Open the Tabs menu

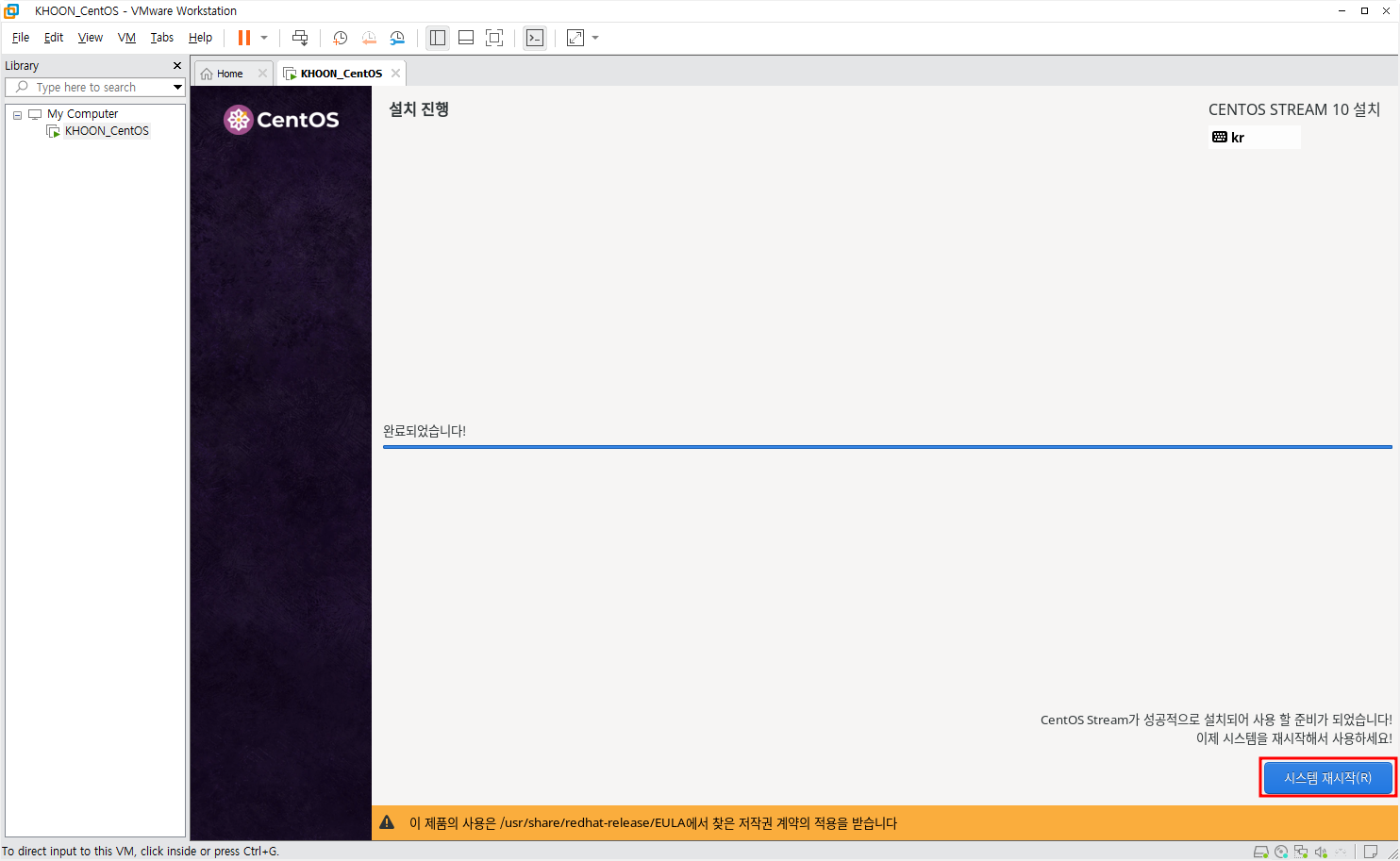(x=162, y=38)
